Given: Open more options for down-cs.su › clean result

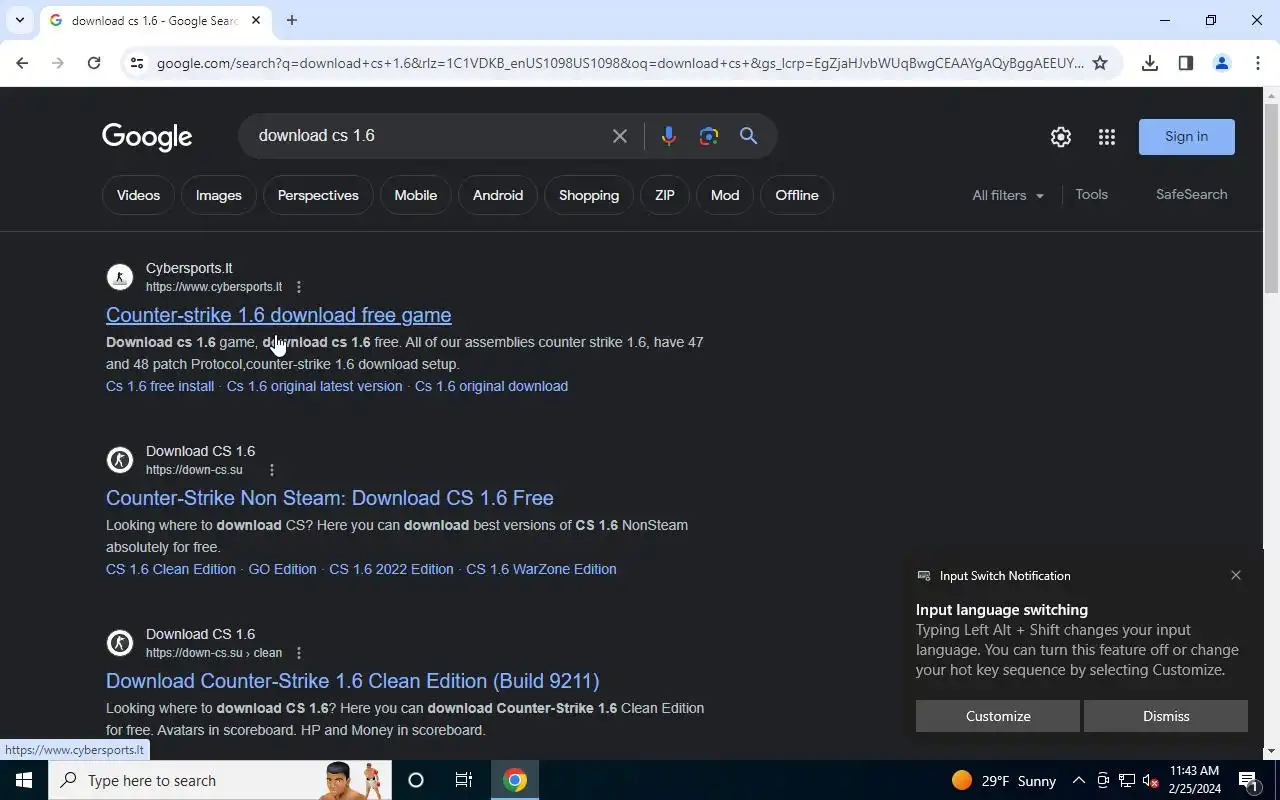Looking at the screenshot, I should 298,653.
